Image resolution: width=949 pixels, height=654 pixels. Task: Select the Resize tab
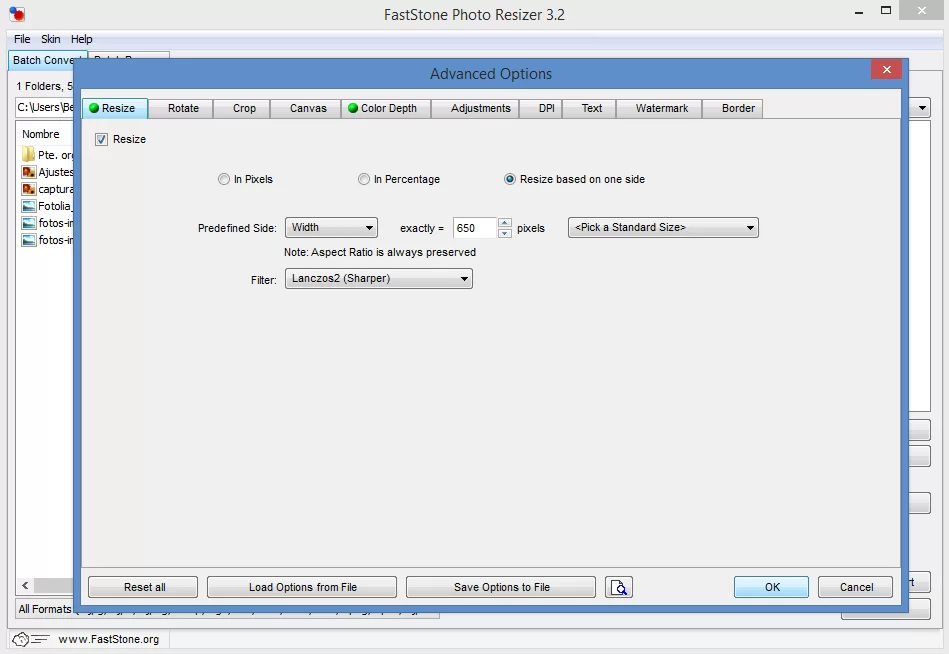(114, 108)
